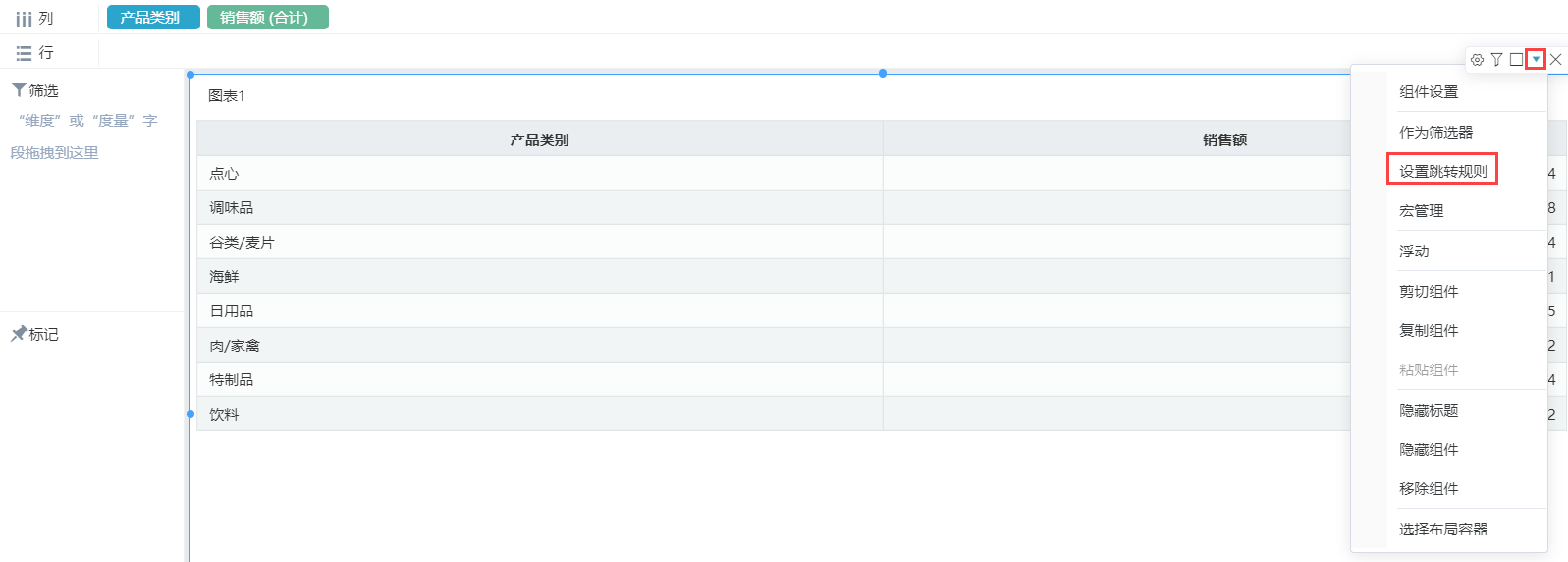Select the 饮料 table row cell
Viewport: 1568px width, 562px height.
click(x=539, y=415)
